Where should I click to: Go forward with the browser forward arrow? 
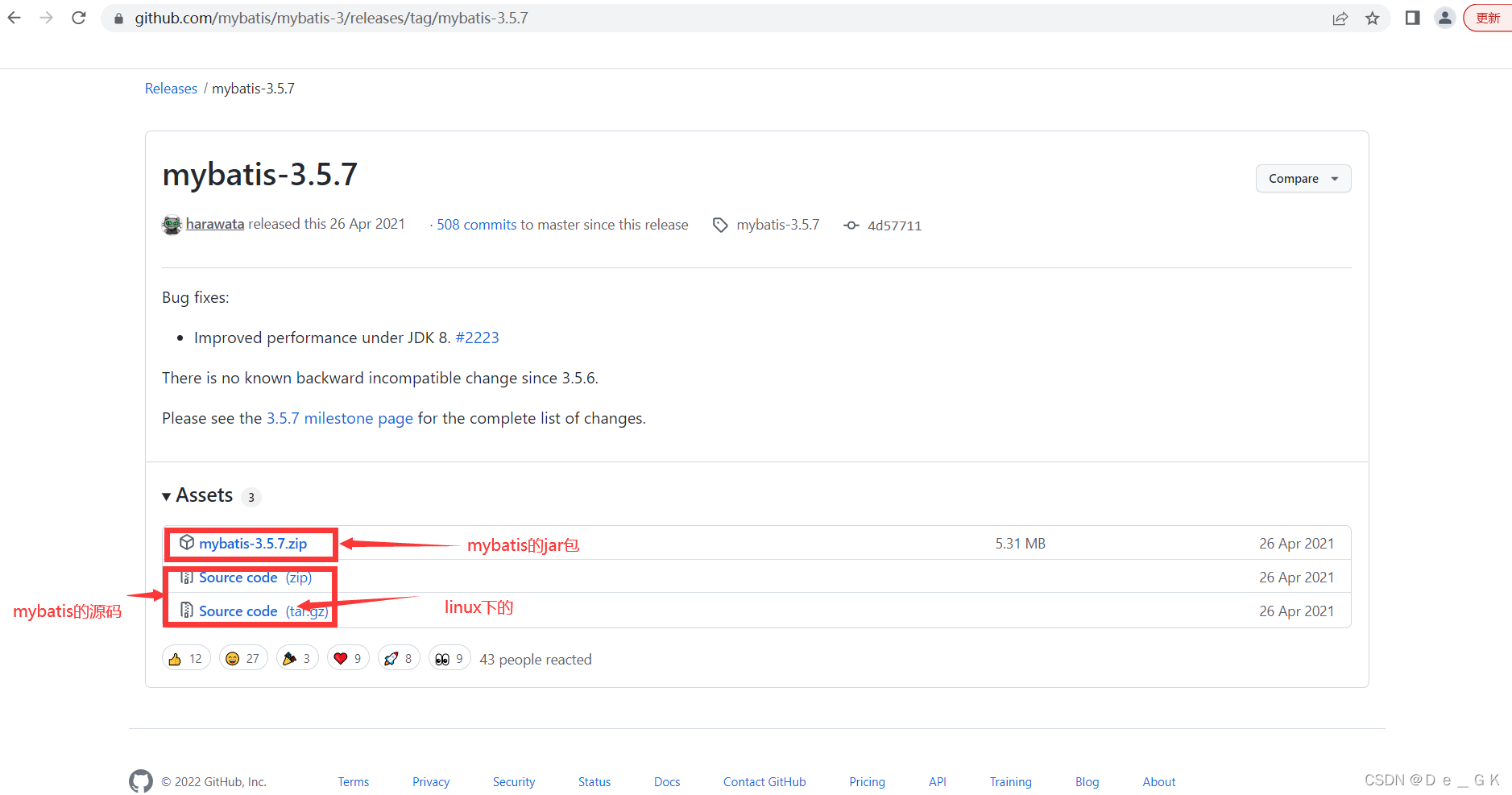47,18
